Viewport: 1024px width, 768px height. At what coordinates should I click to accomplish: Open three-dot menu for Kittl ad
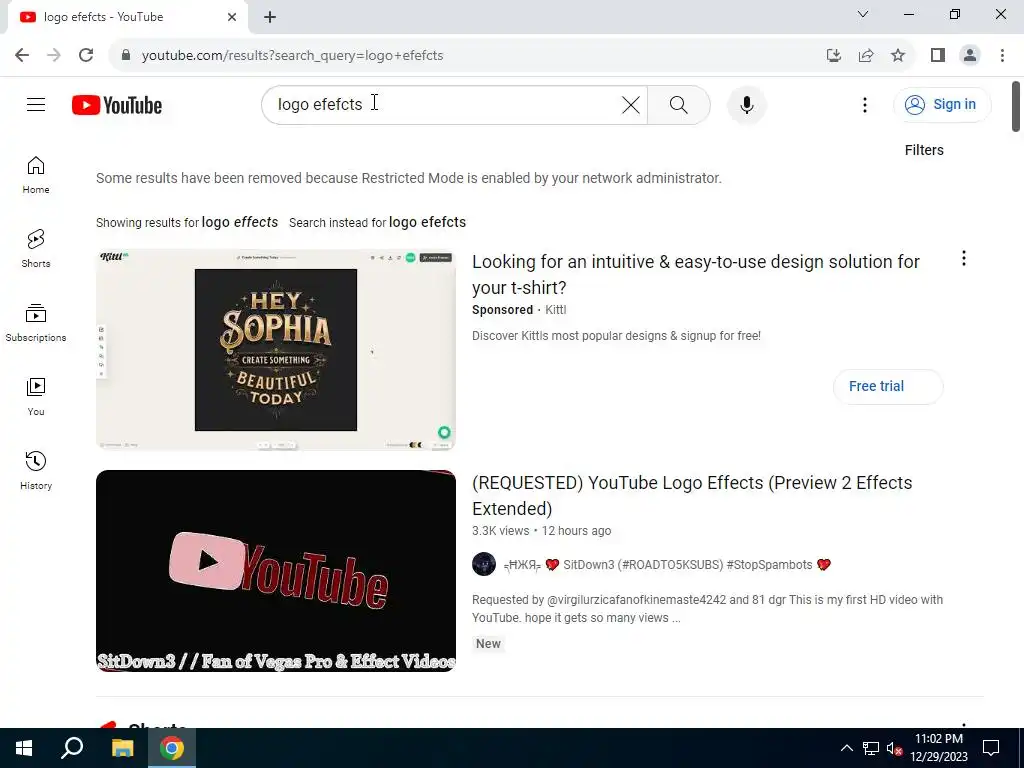pyautogui.click(x=963, y=259)
